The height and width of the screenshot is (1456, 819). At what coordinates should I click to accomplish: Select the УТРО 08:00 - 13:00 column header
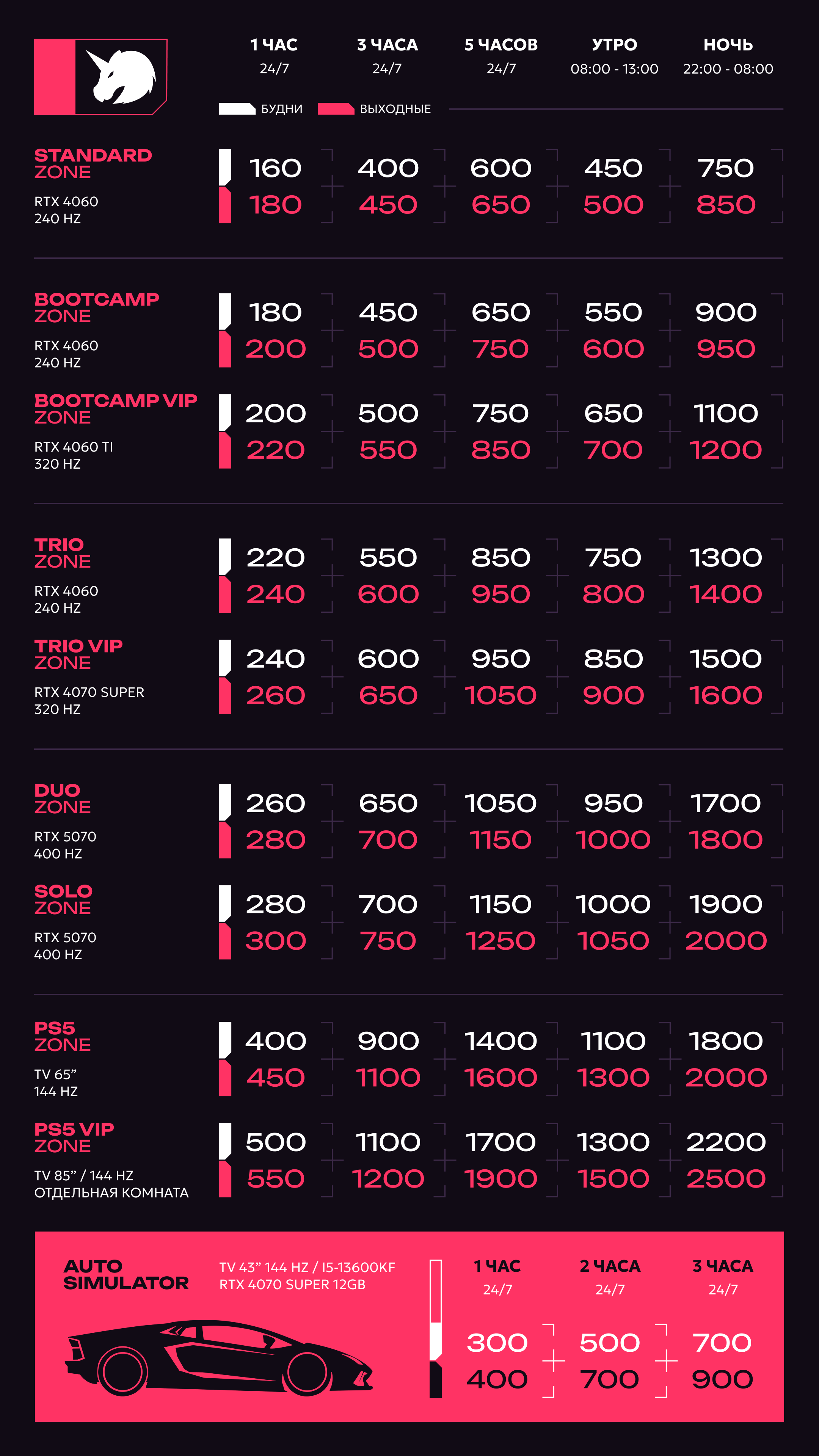pos(614,55)
